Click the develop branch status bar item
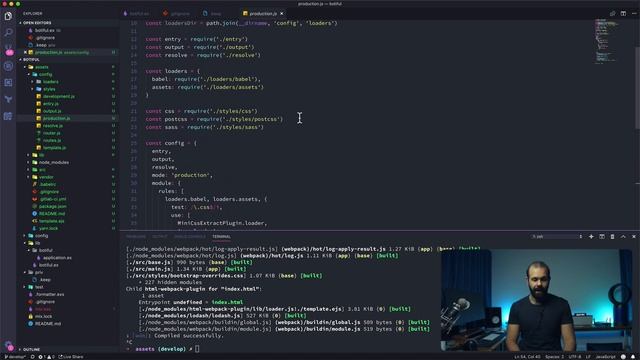Viewport: 640px width, 360px height. [15, 357]
